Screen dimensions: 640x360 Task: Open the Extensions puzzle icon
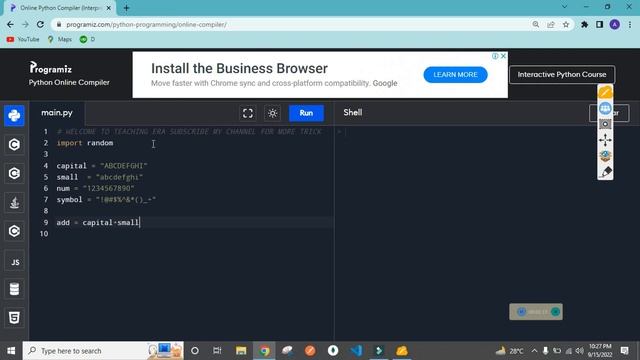click(x=584, y=24)
